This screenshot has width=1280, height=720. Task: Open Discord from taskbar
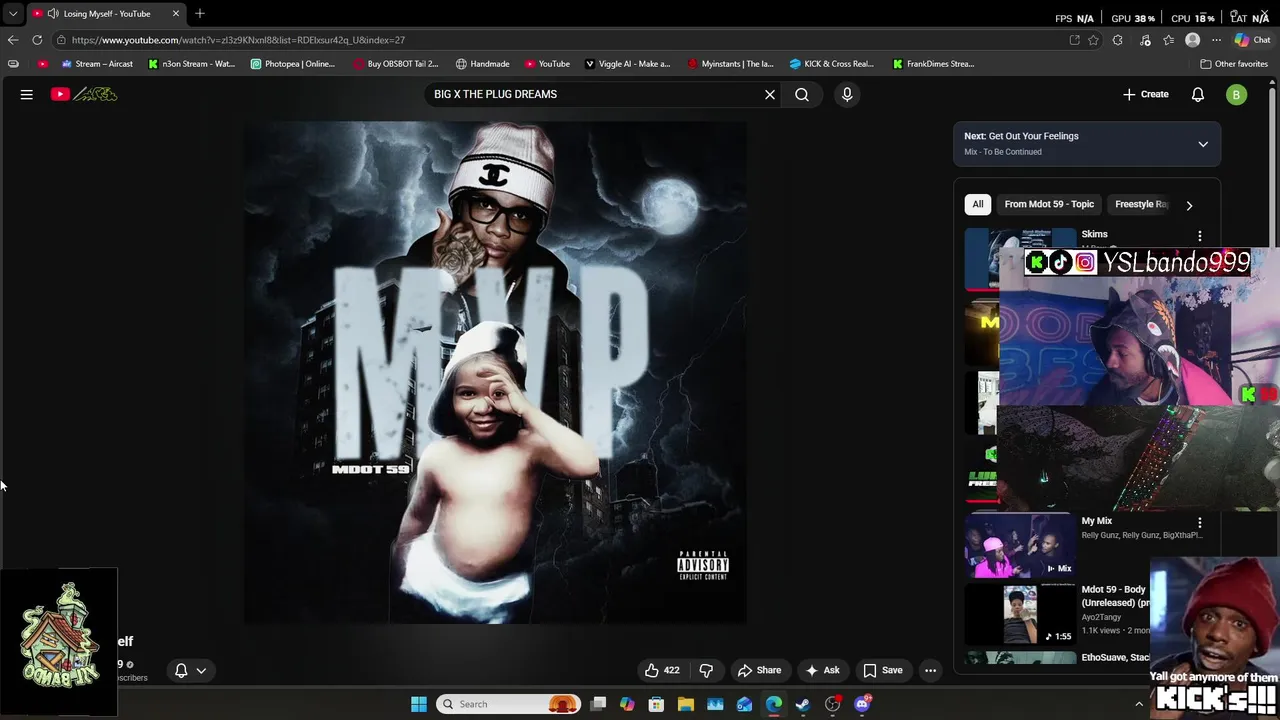click(862, 704)
